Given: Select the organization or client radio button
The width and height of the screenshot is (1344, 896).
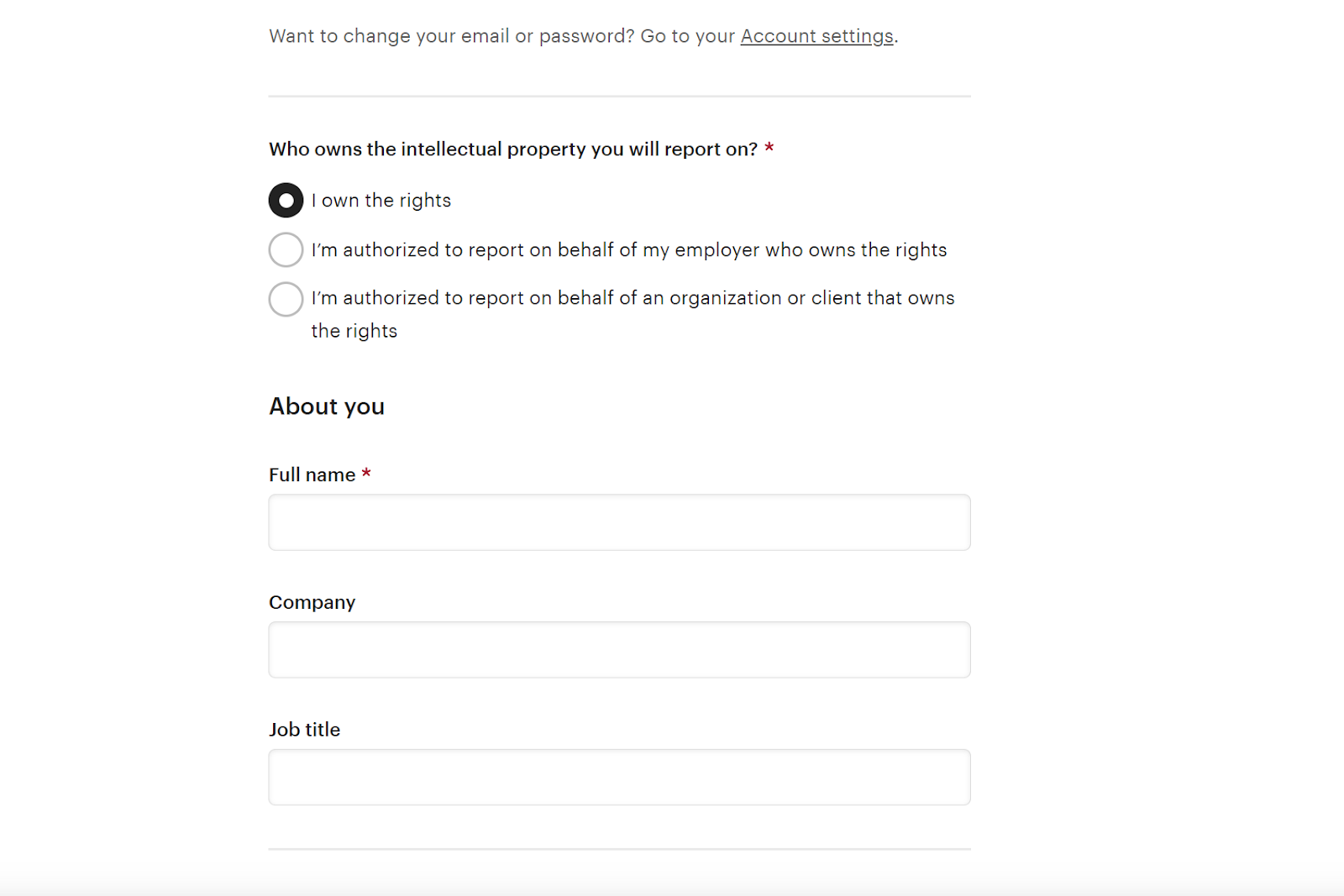Looking at the screenshot, I should click(x=286, y=299).
